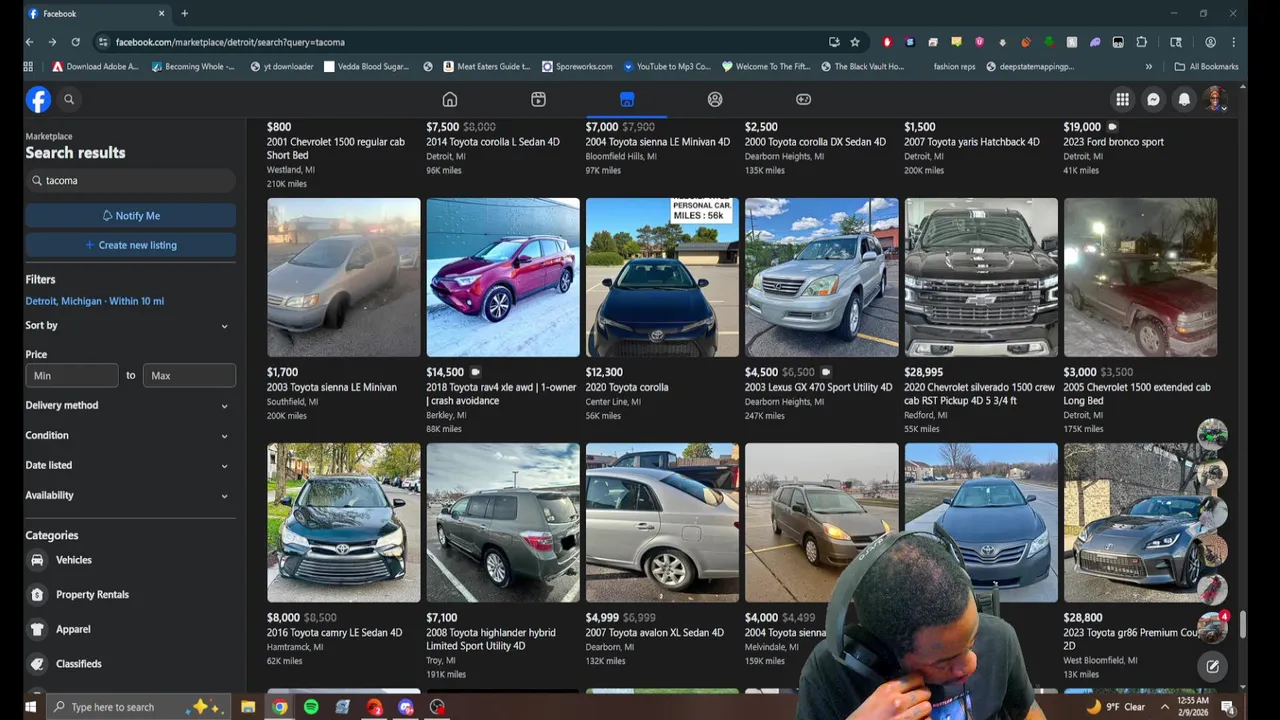Change location Detroit, Michigan within 10 mi
The height and width of the screenshot is (720, 1280).
point(95,301)
